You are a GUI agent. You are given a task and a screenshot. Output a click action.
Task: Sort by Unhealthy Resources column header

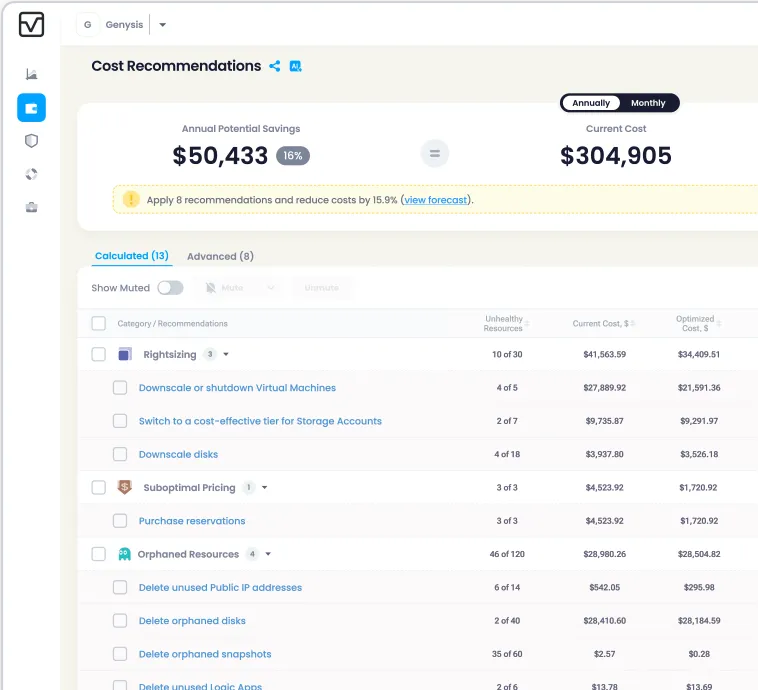(x=506, y=323)
